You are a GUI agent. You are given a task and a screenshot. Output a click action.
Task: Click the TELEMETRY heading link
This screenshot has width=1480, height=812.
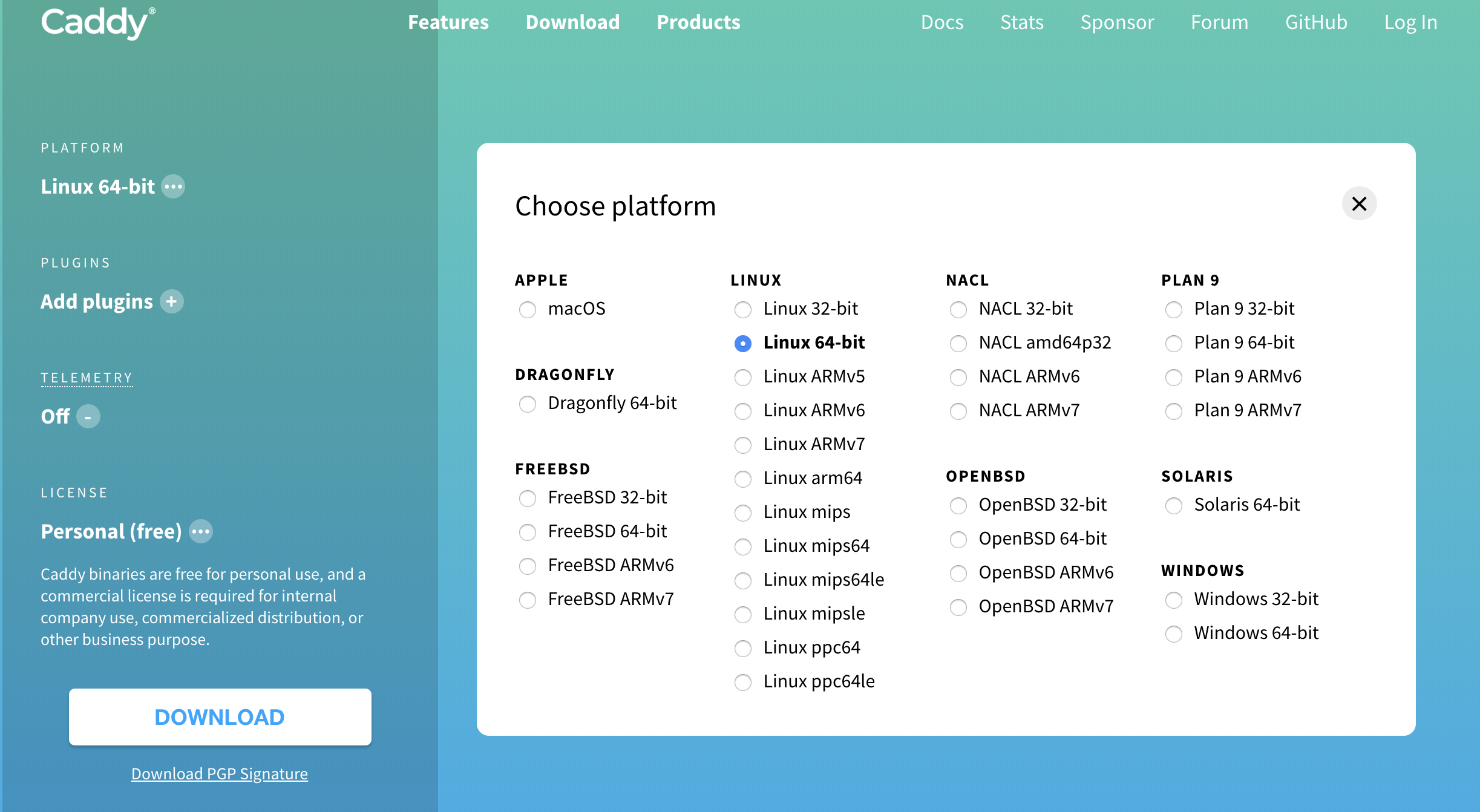click(x=87, y=378)
